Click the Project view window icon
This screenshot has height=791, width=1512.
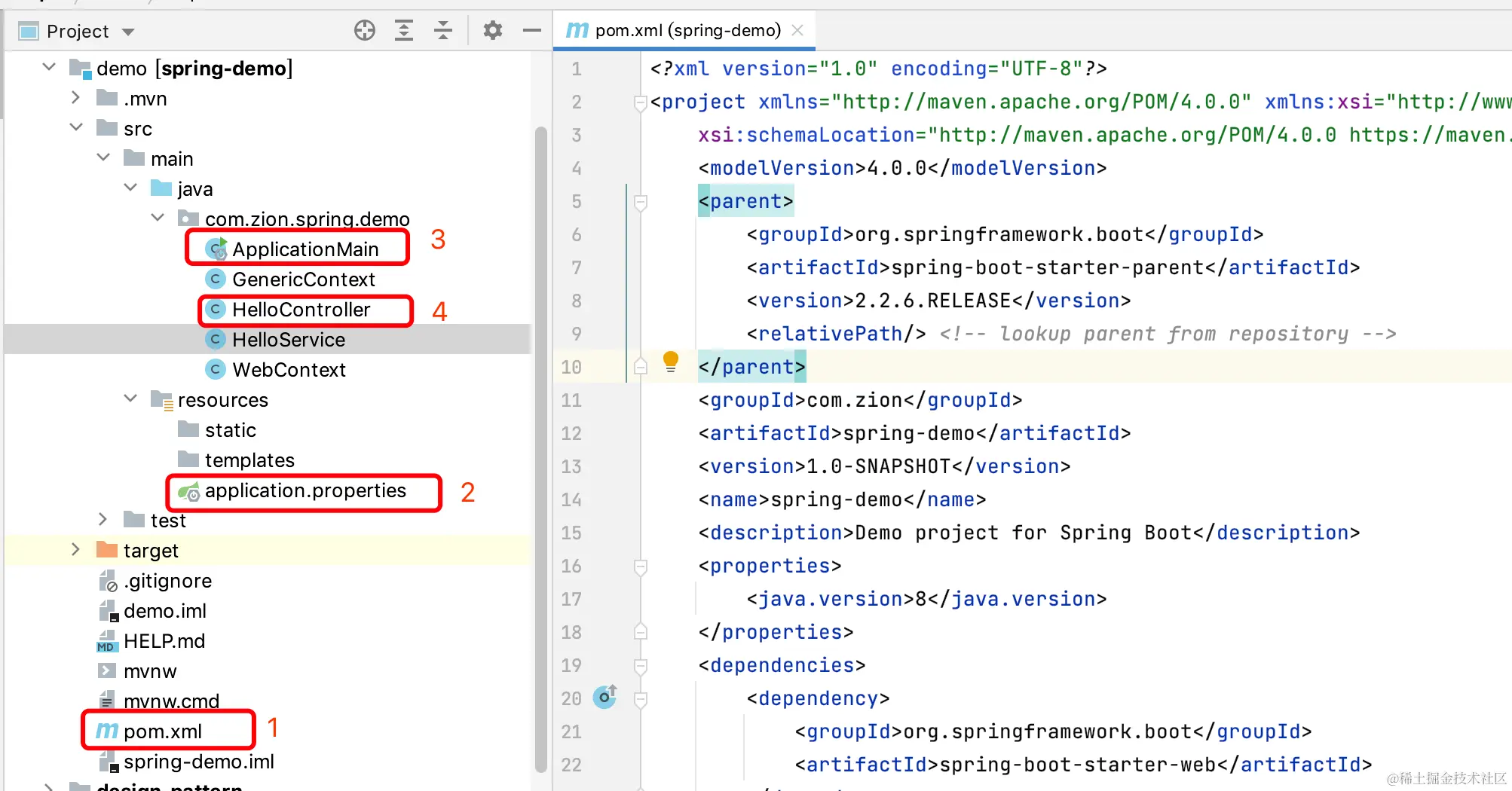click(29, 32)
